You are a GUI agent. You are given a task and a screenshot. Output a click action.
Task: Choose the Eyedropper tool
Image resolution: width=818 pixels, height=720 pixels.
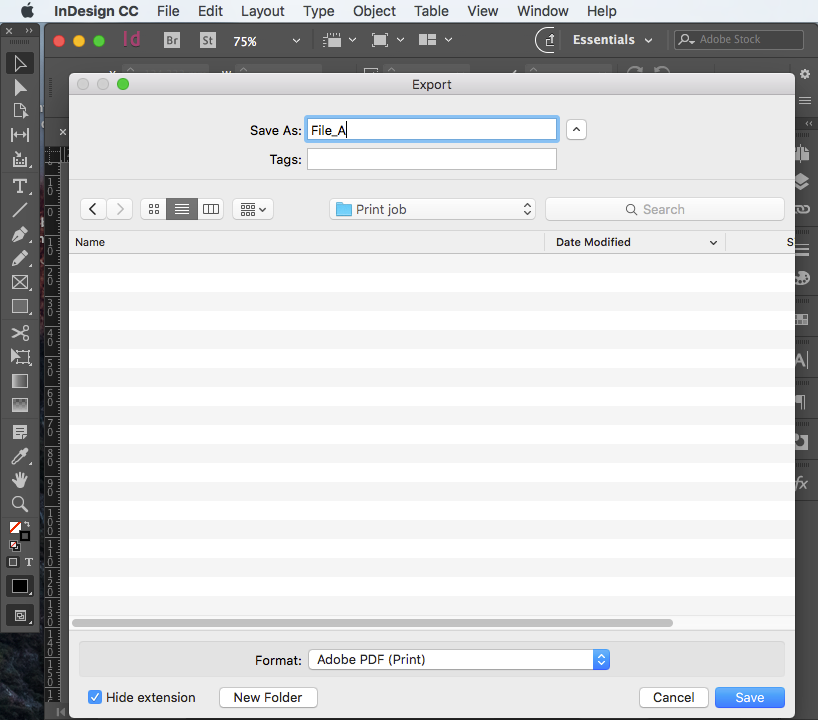[20, 456]
